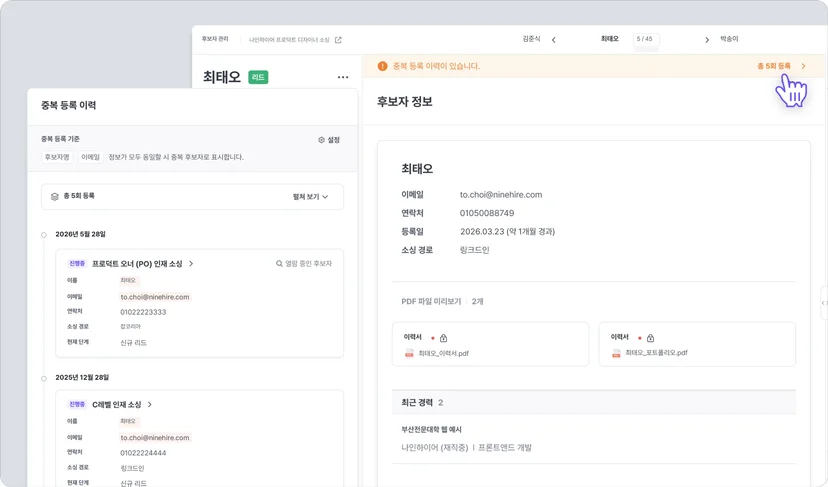Click email in the 프로덕트 오너 sourcing card
Screen dimensions: 828x487
155,297
